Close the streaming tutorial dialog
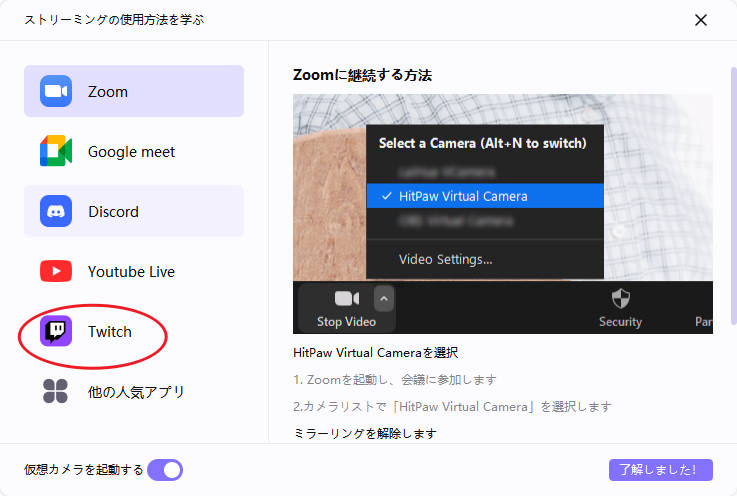The width and height of the screenshot is (737, 496). coord(701,20)
